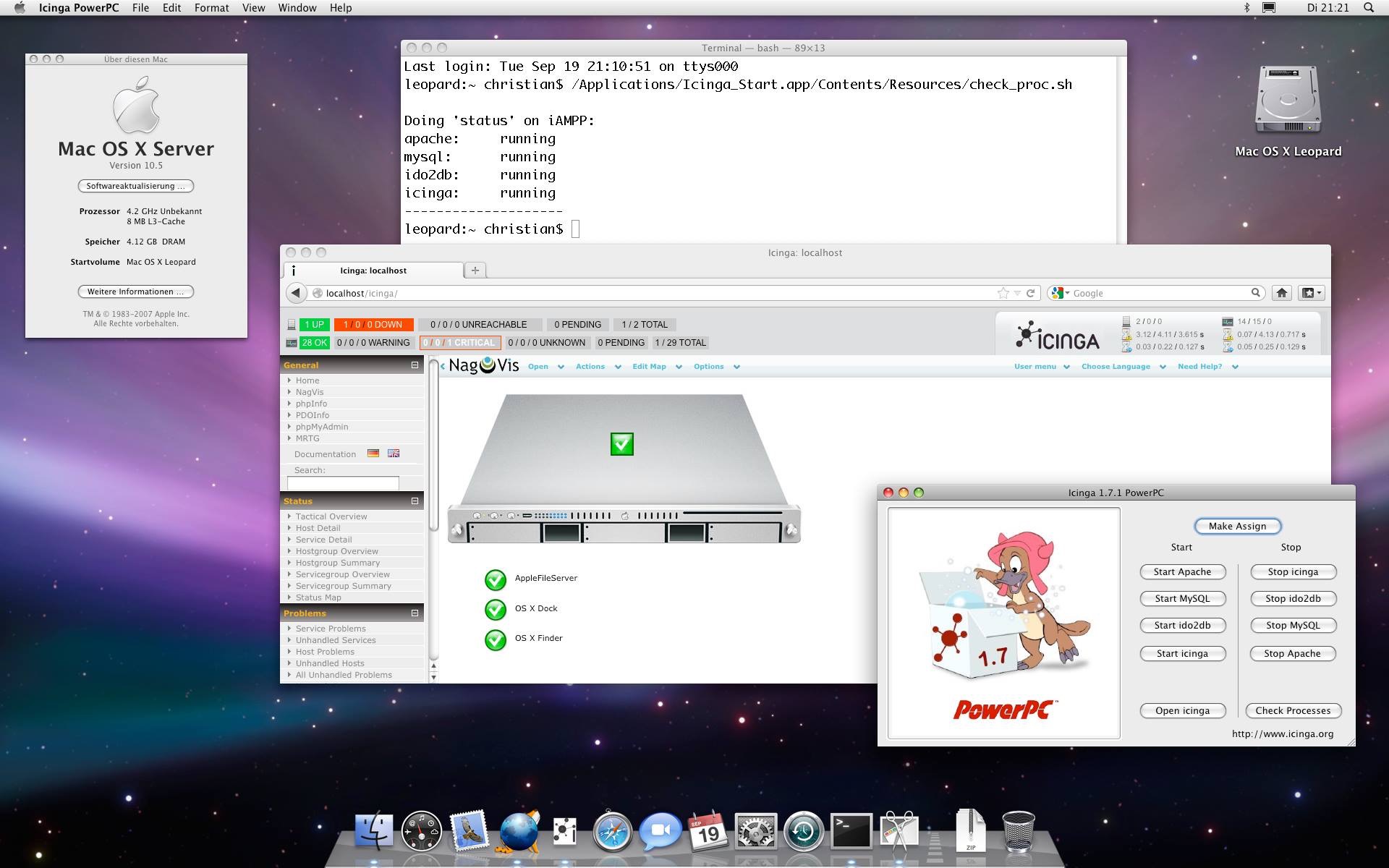
Task: Select English flag documentation icon
Action: pos(394,454)
